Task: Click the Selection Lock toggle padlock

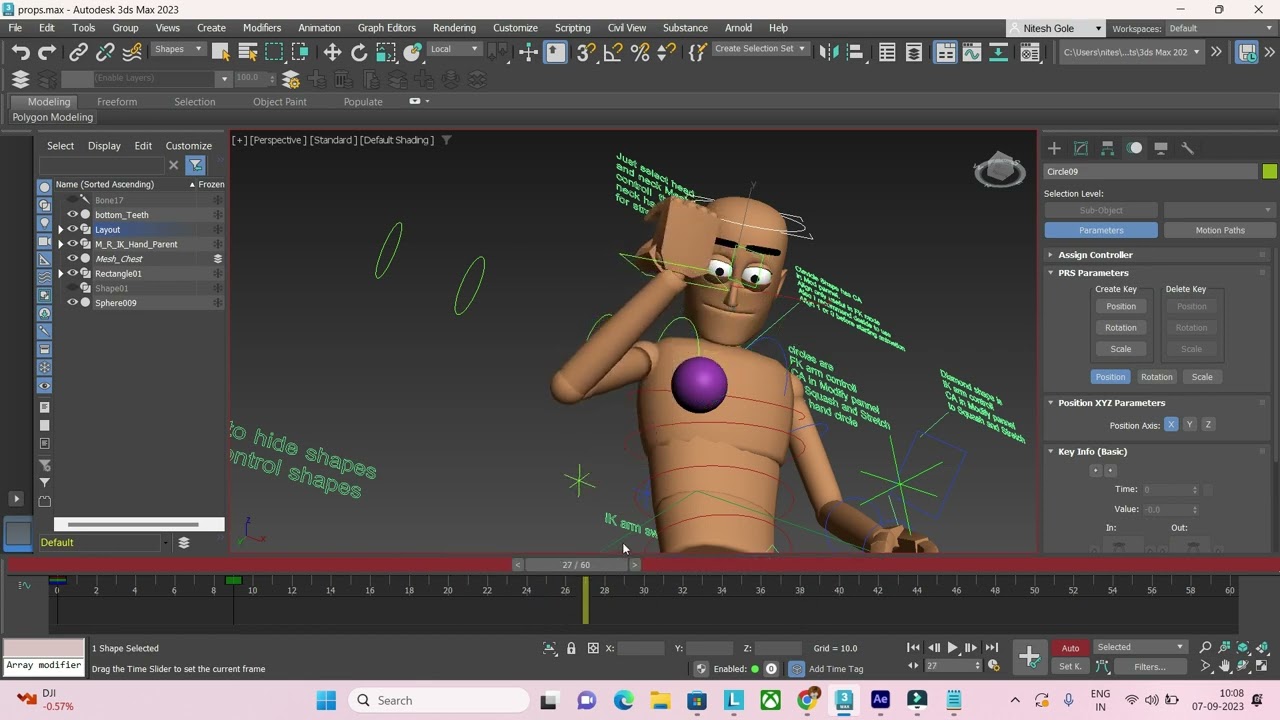Action: pos(571,648)
